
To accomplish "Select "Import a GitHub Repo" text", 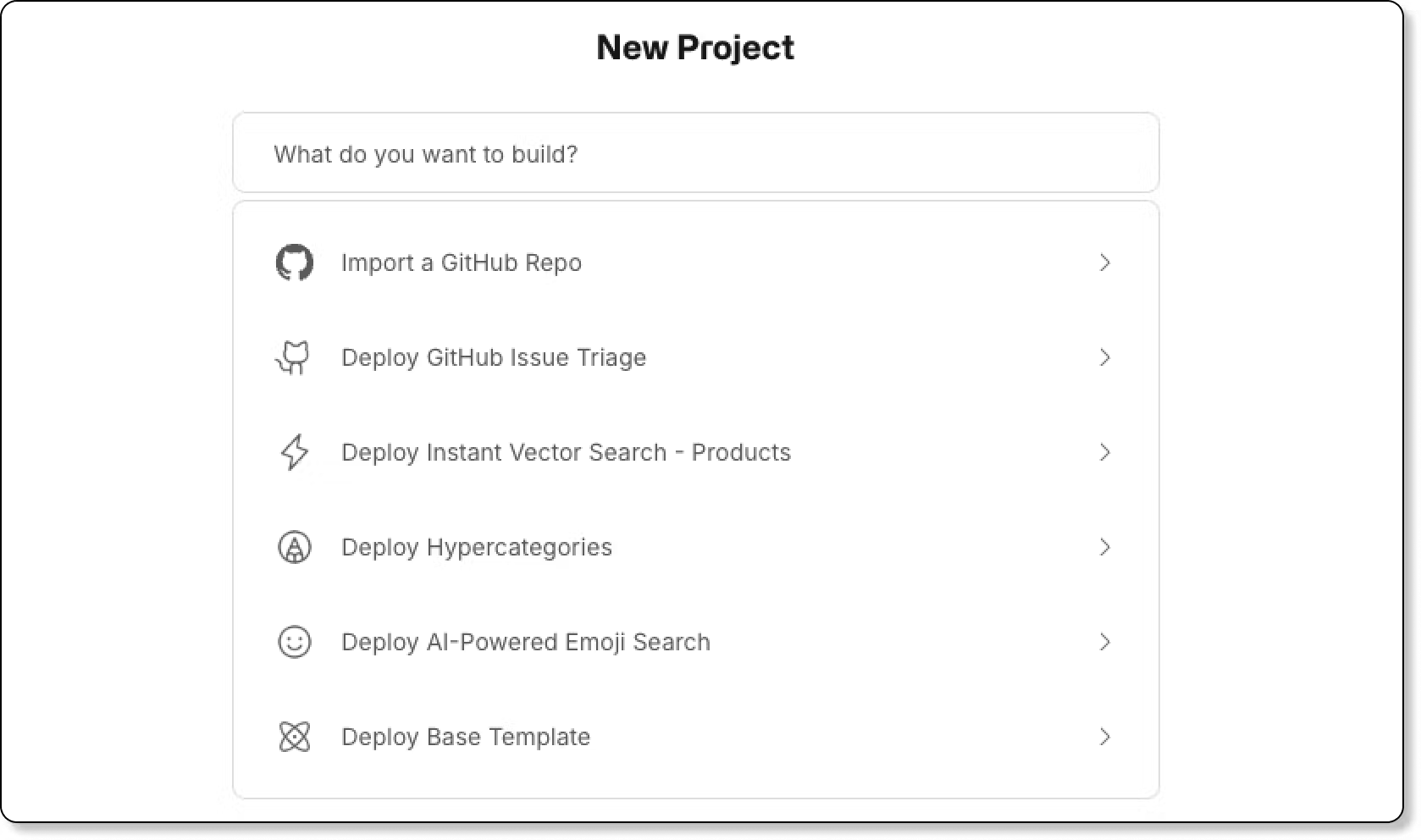I will tap(462, 263).
